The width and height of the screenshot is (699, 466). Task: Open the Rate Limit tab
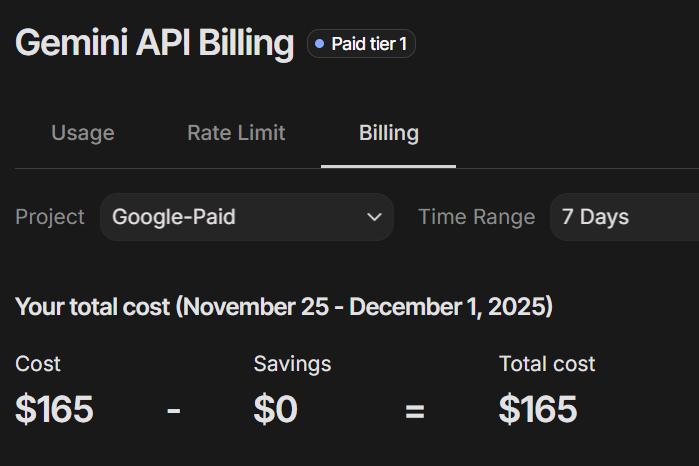(236, 133)
